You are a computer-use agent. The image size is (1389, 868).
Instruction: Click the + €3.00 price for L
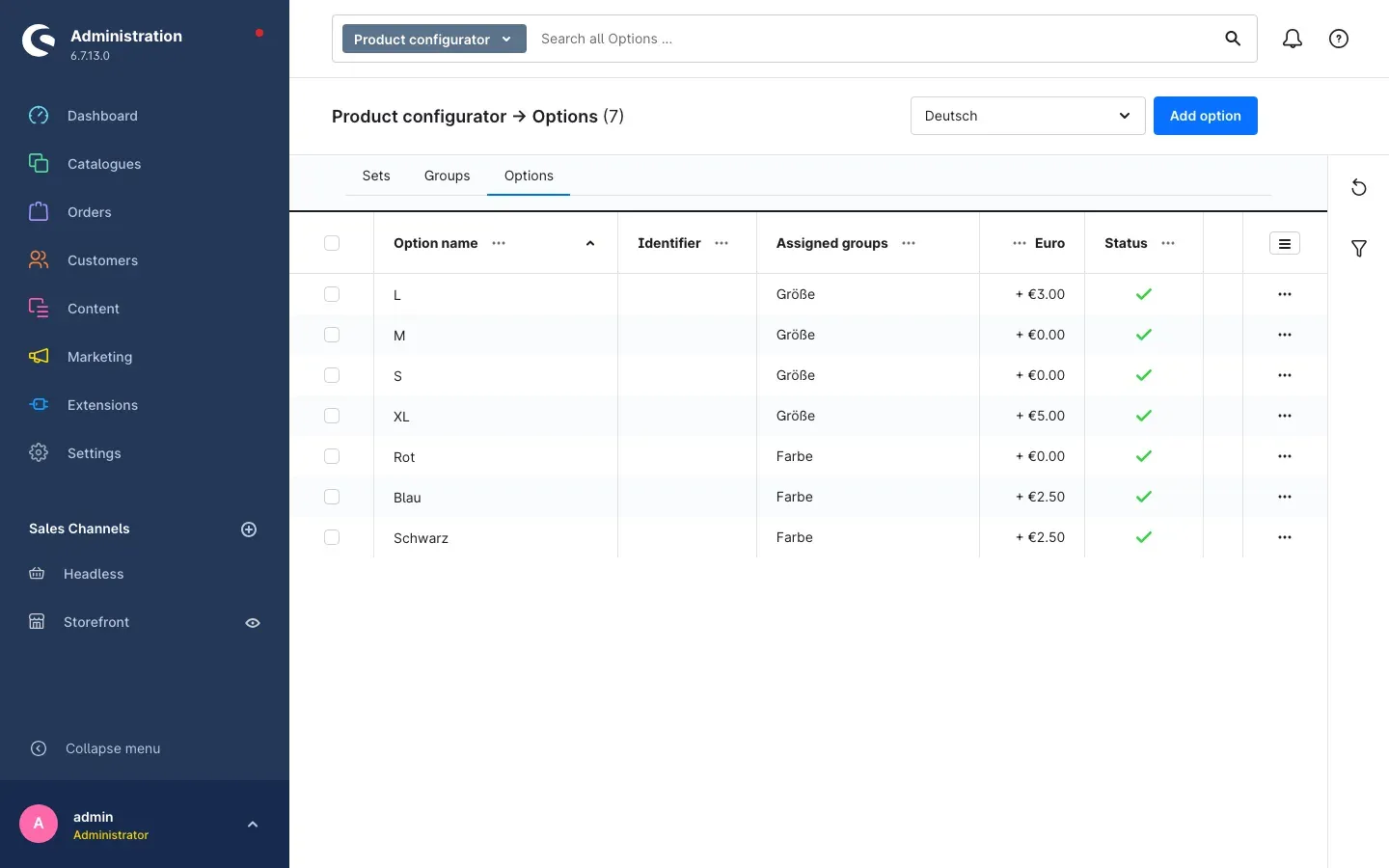click(1040, 294)
